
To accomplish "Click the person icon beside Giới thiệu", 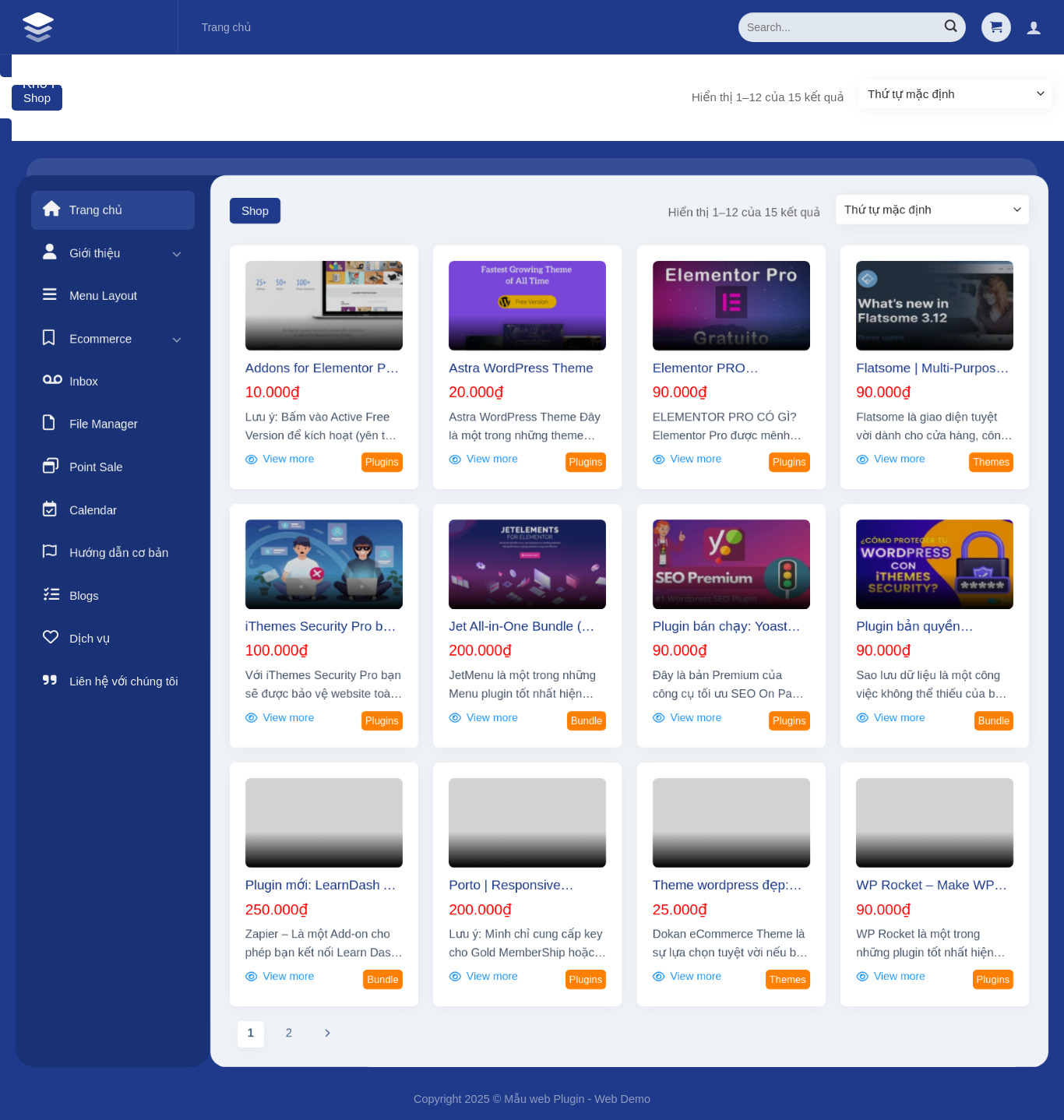I will point(50,252).
